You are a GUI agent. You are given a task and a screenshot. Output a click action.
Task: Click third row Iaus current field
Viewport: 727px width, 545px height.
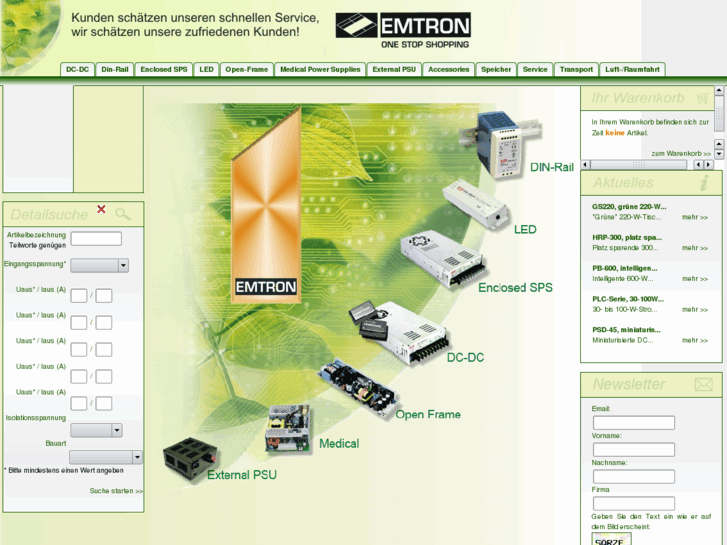point(104,349)
